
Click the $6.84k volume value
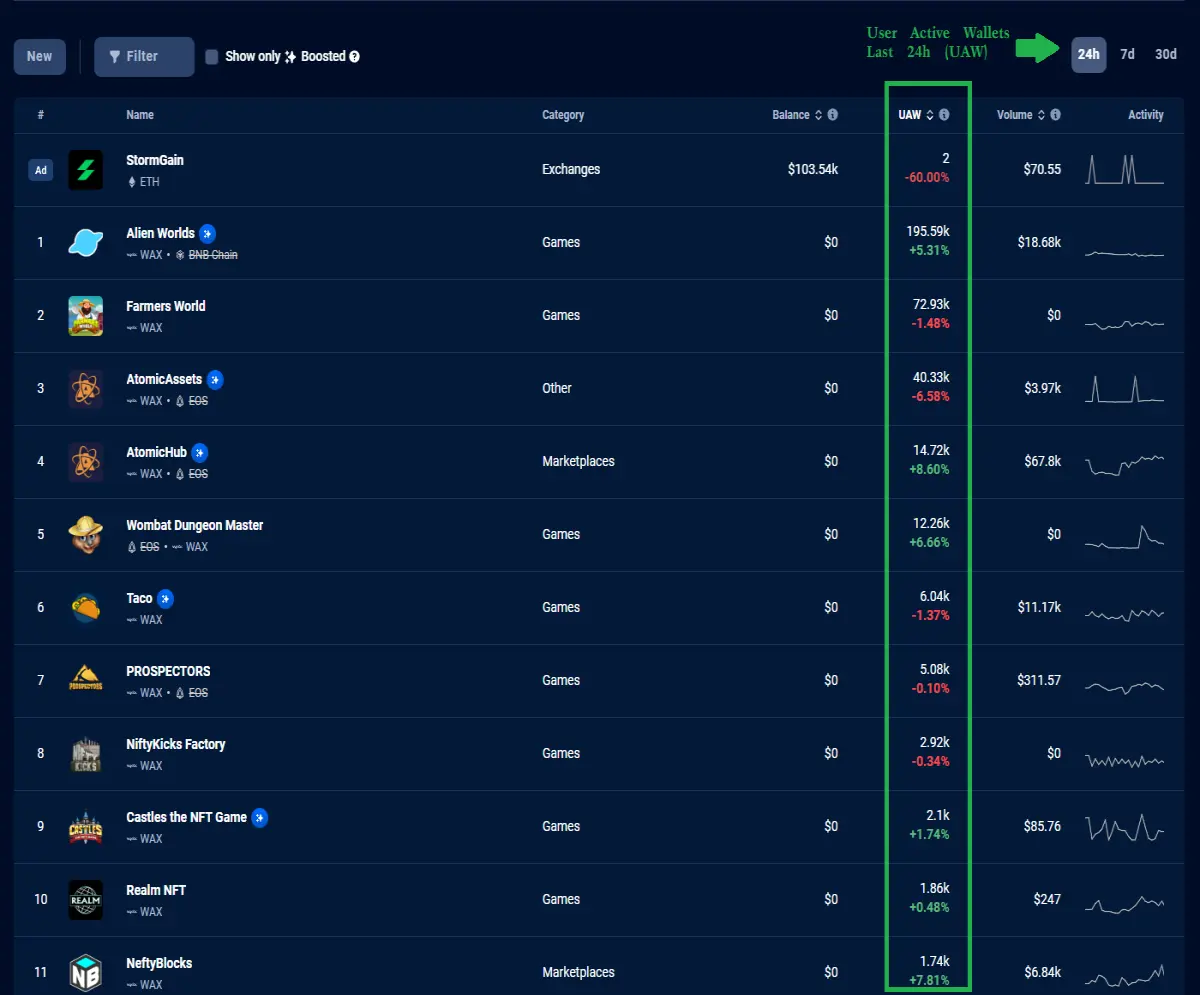click(x=1041, y=972)
